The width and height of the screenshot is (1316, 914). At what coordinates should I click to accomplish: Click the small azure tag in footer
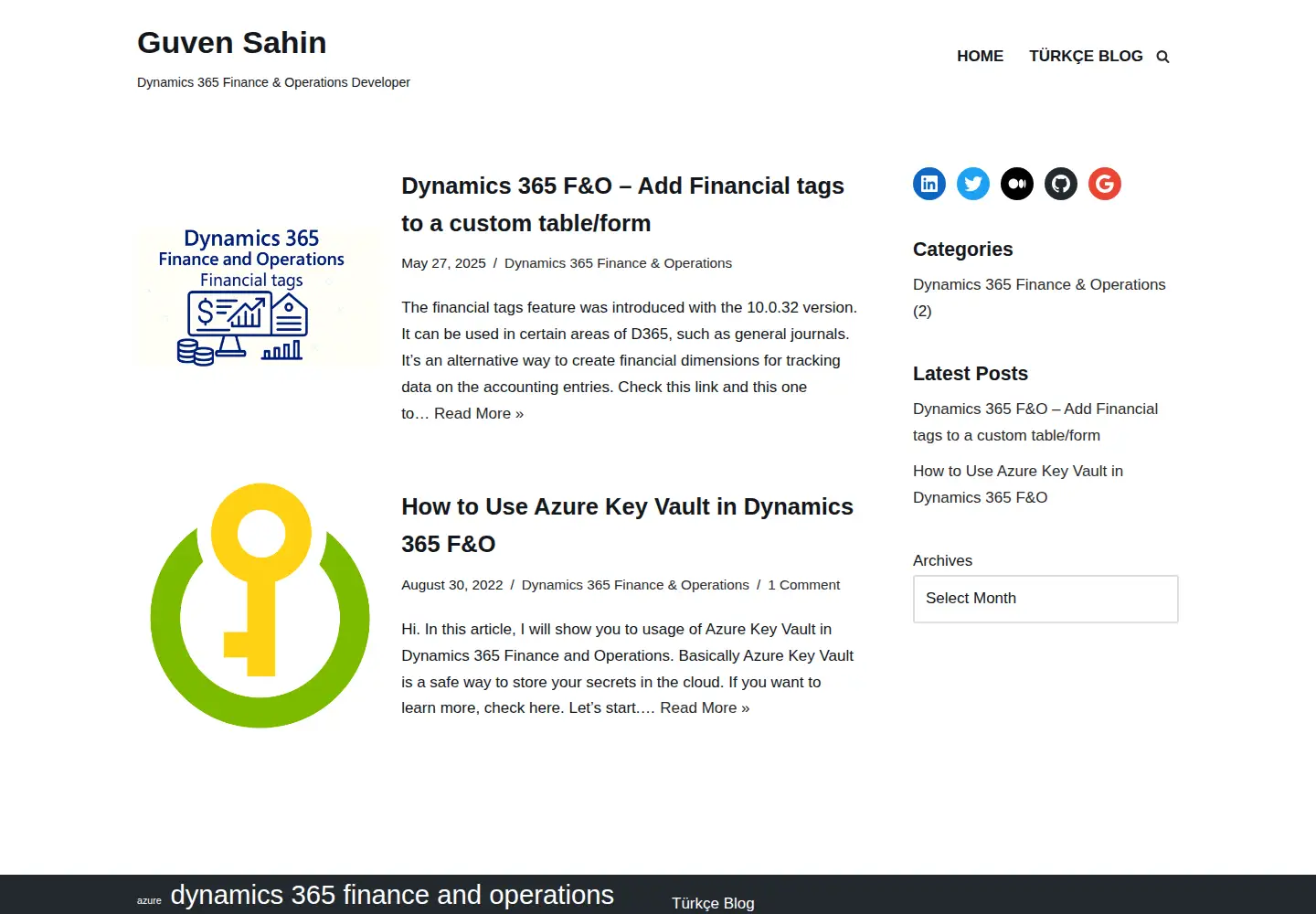(149, 900)
